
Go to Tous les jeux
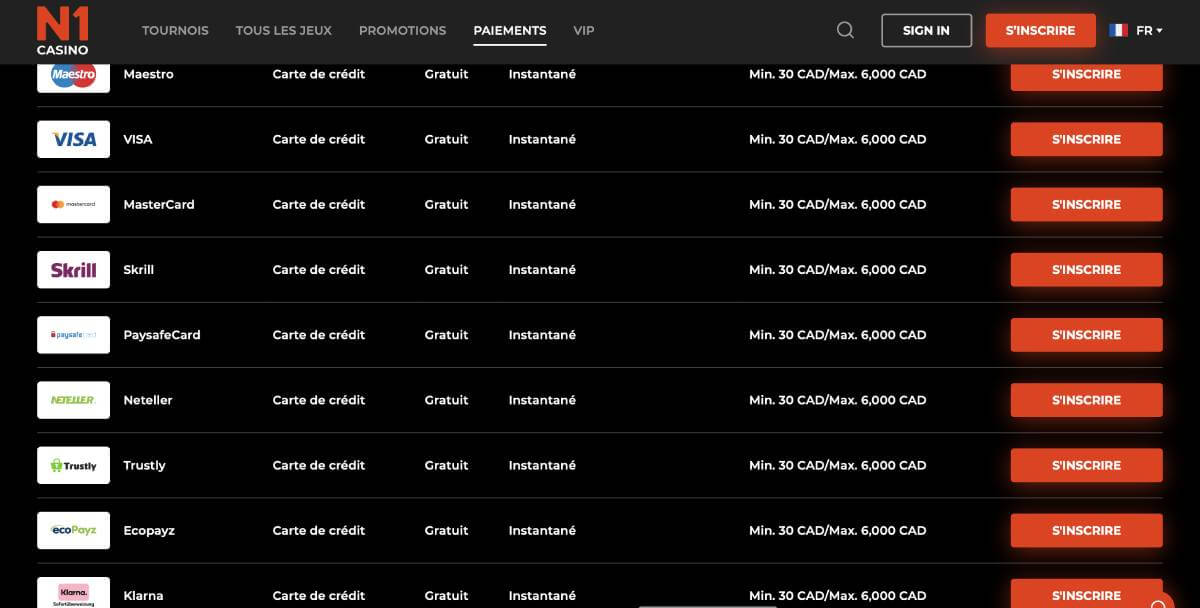[283, 31]
